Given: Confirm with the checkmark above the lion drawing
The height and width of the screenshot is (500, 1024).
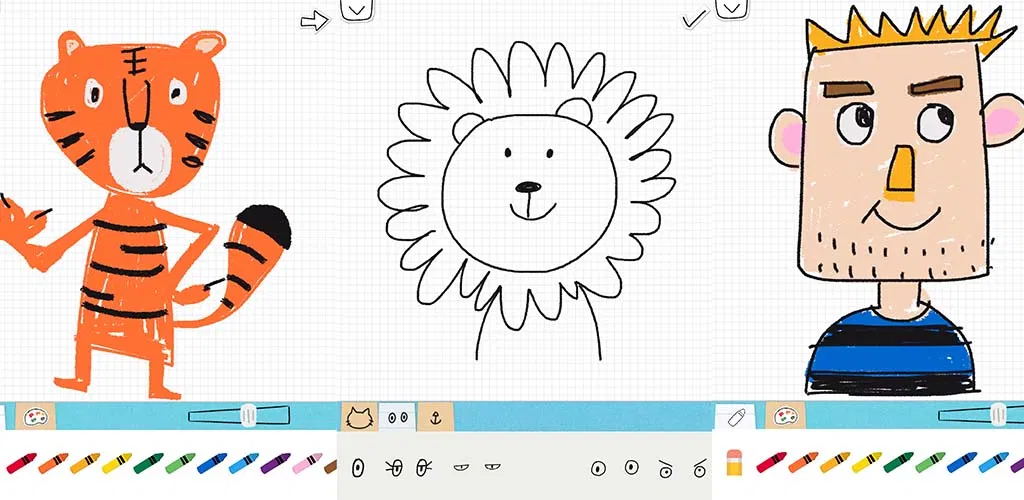Looking at the screenshot, I should click(x=695, y=18).
